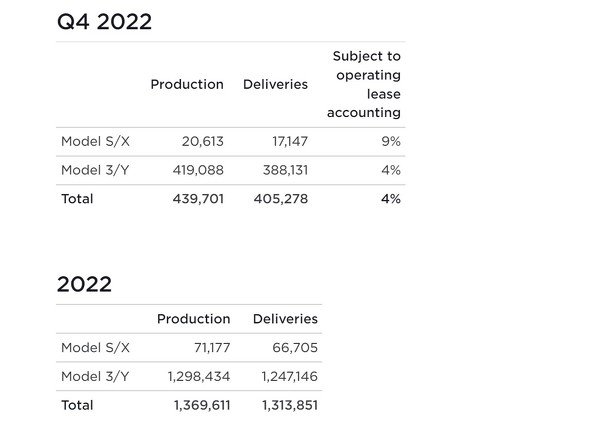590x423 pixels.
Task: Click the 2022 annual heading
Action: click(x=84, y=284)
